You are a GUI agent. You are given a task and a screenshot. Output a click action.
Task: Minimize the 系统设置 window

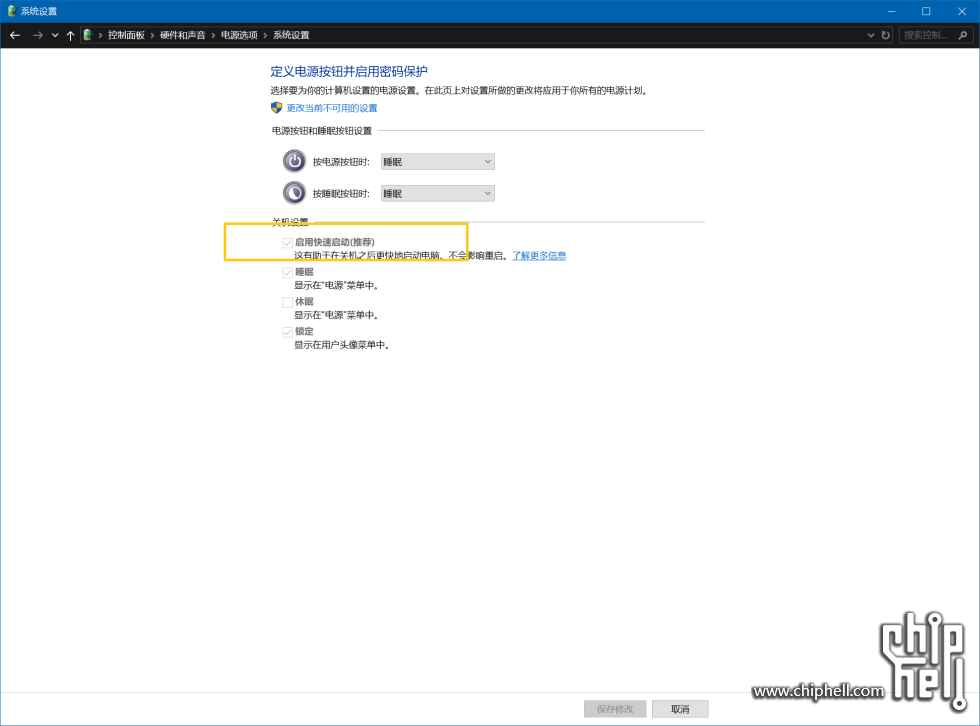click(x=891, y=11)
